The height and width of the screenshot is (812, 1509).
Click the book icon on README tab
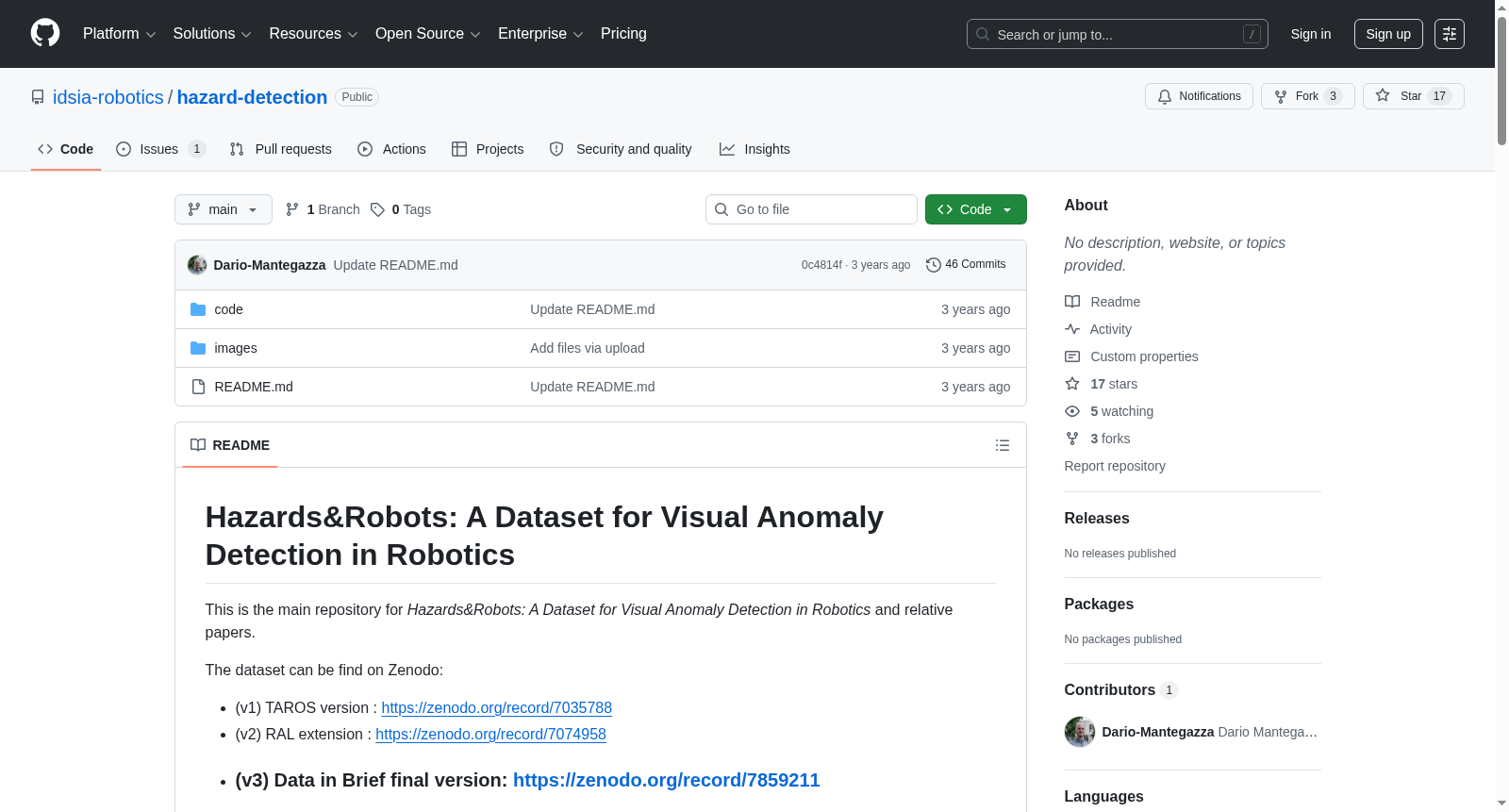pos(198,445)
